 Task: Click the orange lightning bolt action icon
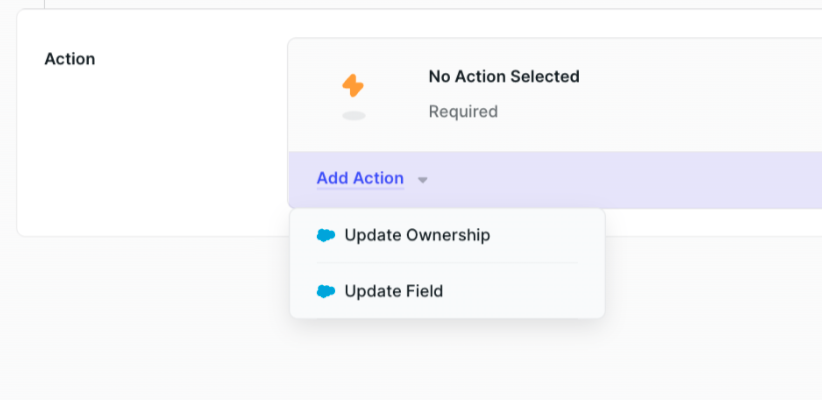pos(353,86)
